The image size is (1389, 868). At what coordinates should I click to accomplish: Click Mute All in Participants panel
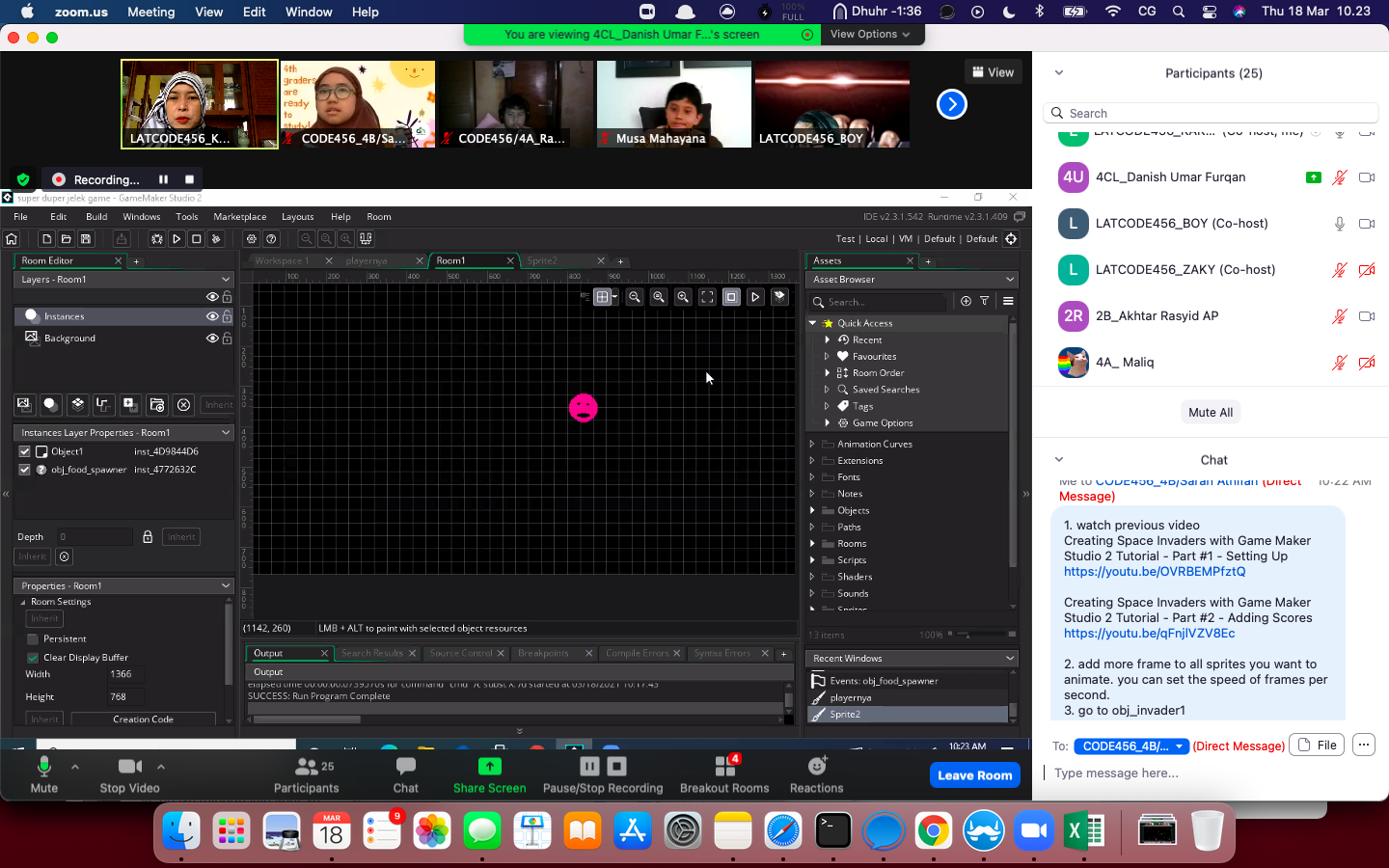coord(1211,413)
